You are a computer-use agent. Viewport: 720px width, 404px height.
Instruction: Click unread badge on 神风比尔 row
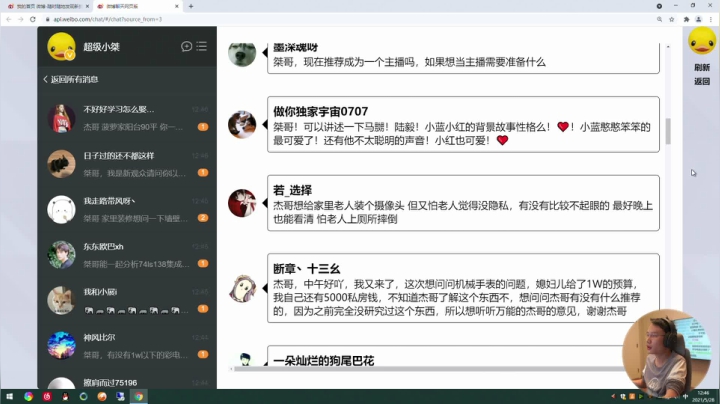[x=203, y=354]
